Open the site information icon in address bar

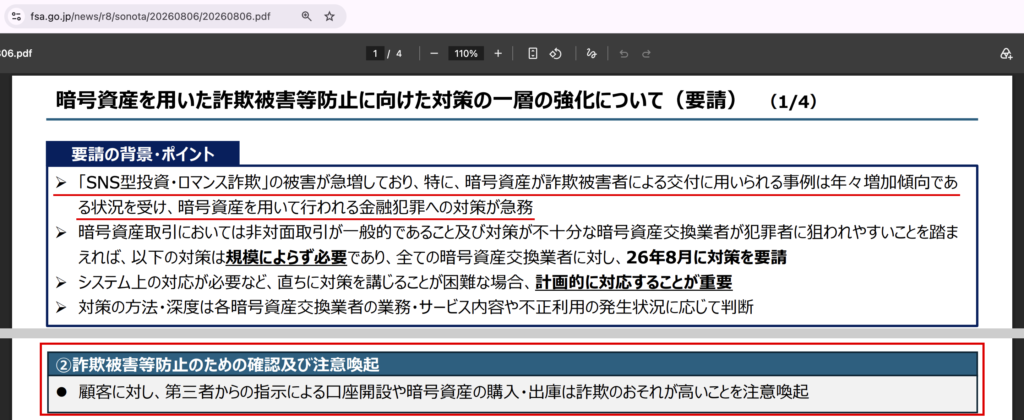(17, 16)
